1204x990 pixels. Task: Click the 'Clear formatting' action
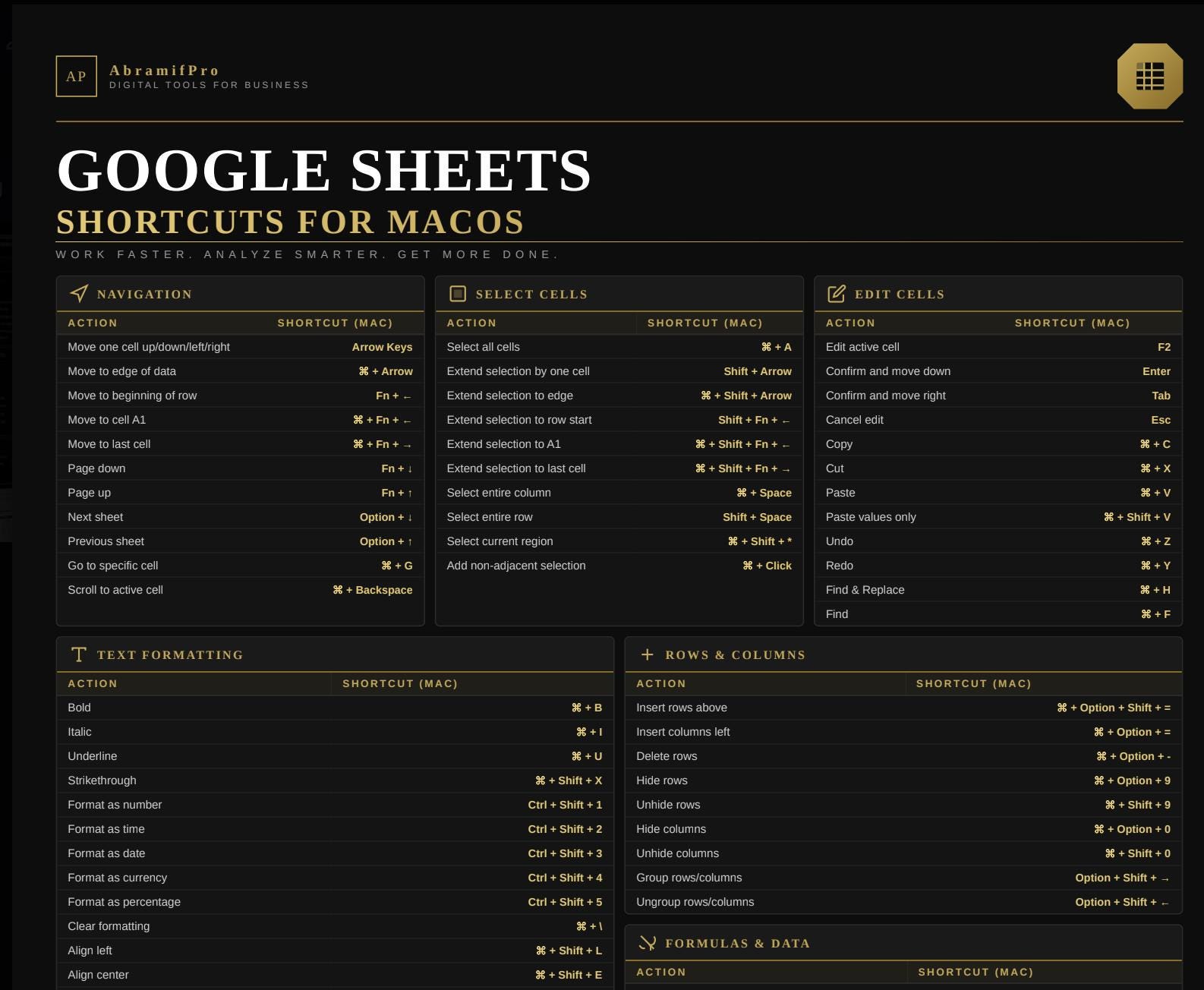[109, 926]
